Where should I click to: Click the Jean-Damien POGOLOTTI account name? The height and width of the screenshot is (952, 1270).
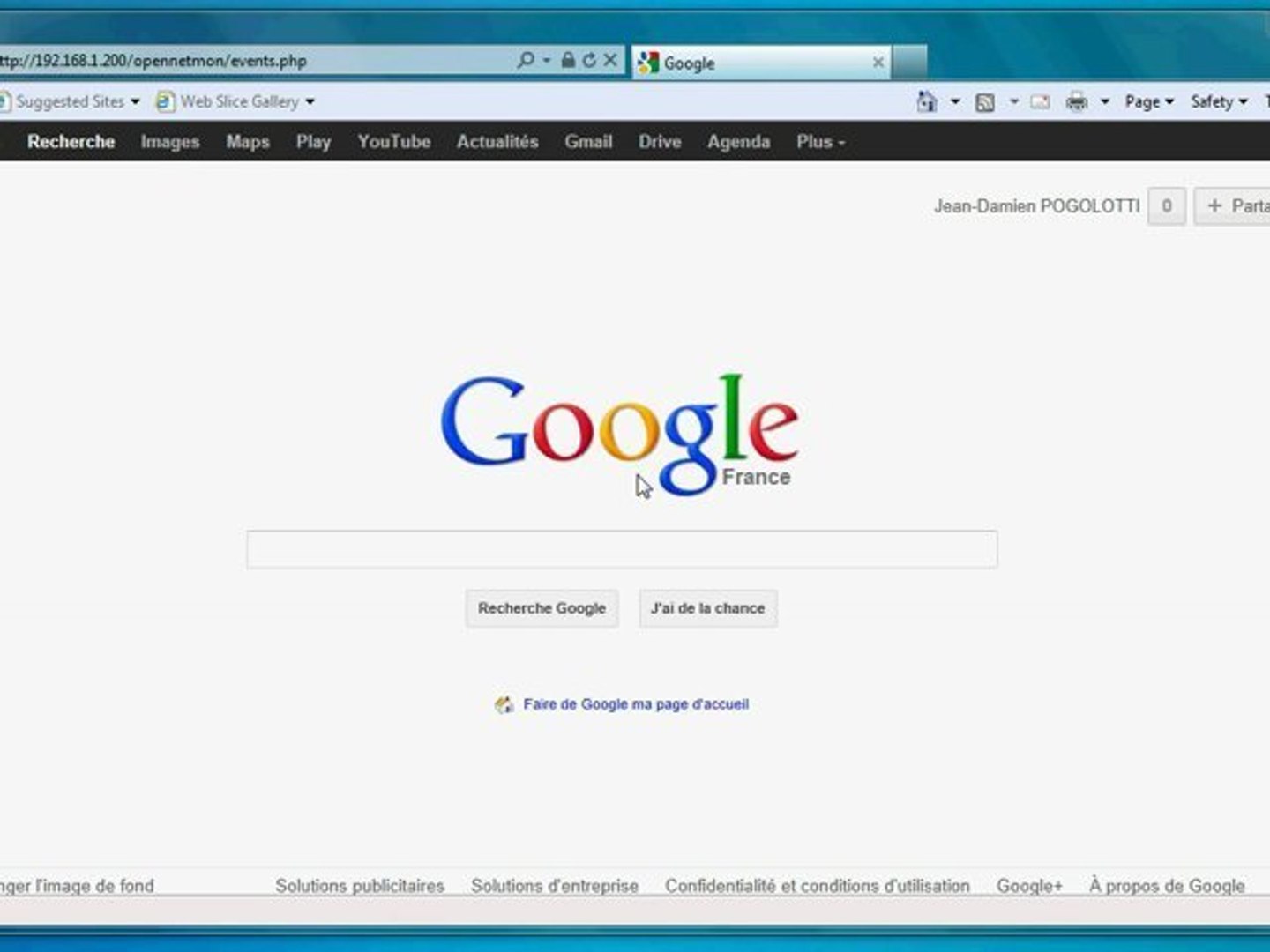point(1036,205)
